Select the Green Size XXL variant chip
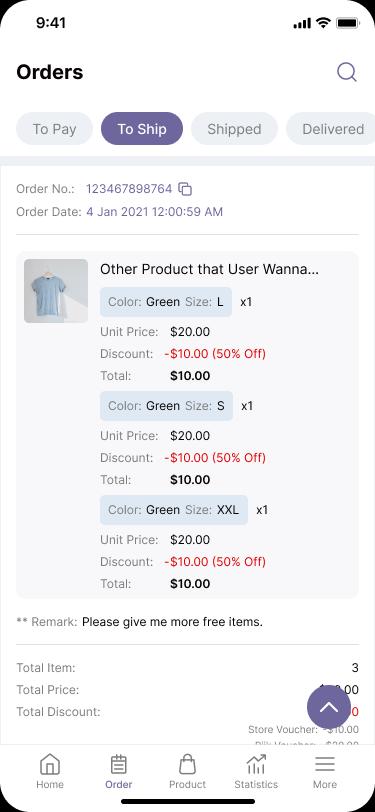Screen dimensions: 375x812 pos(174,510)
